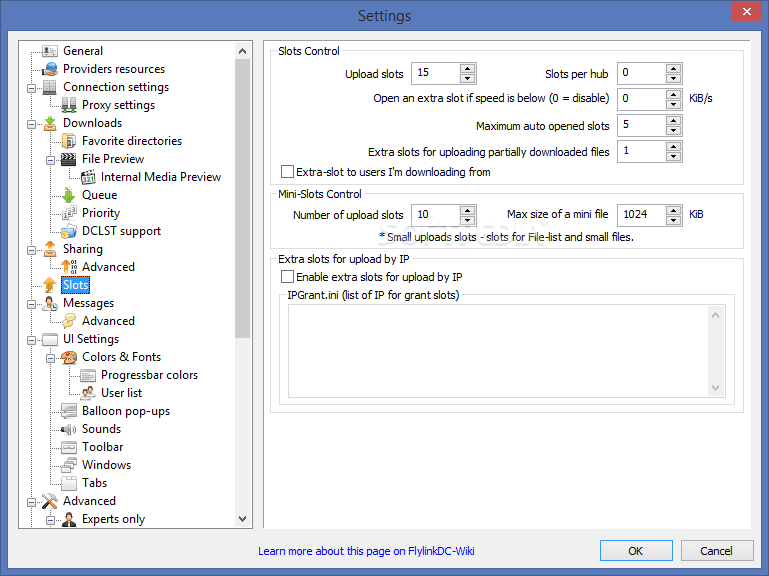The image size is (769, 576).
Task: Click the extra slot speed limit field
Action: click(642, 99)
